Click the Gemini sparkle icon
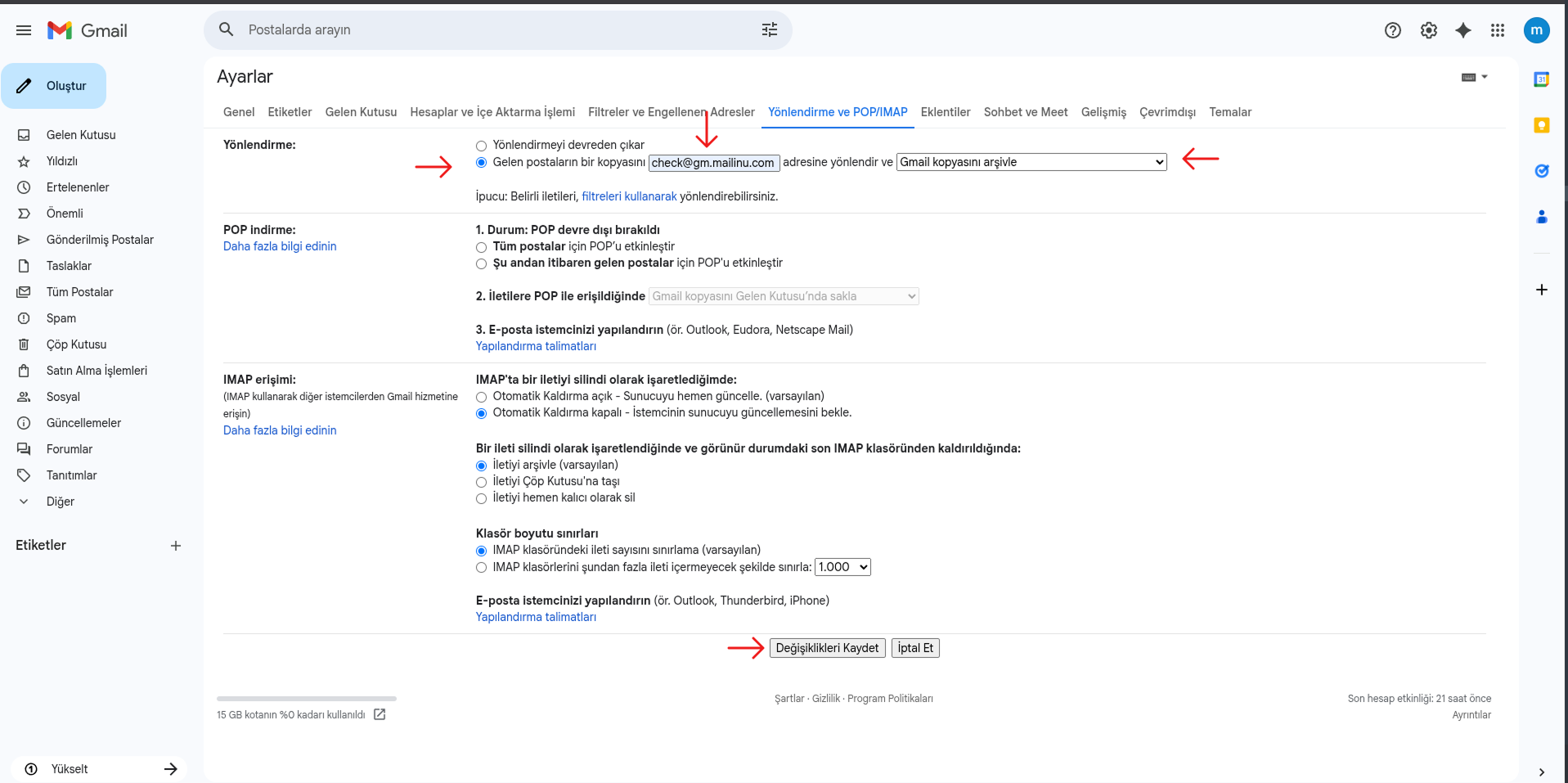The width and height of the screenshot is (1568, 783). 1462,30
